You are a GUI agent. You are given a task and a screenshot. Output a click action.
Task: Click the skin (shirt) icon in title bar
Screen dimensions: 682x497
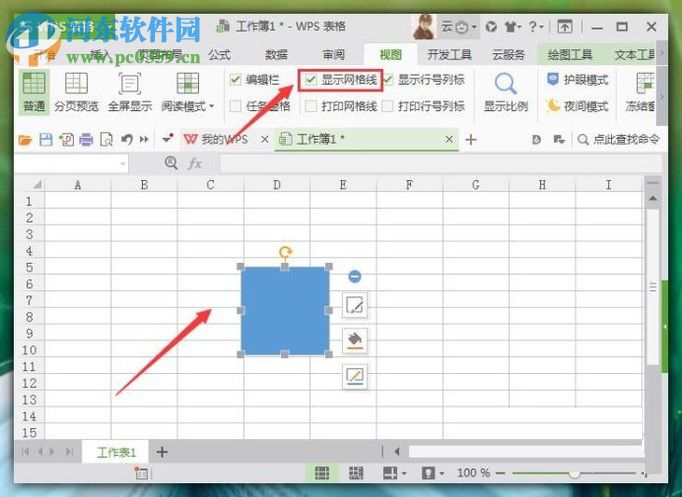click(x=510, y=27)
